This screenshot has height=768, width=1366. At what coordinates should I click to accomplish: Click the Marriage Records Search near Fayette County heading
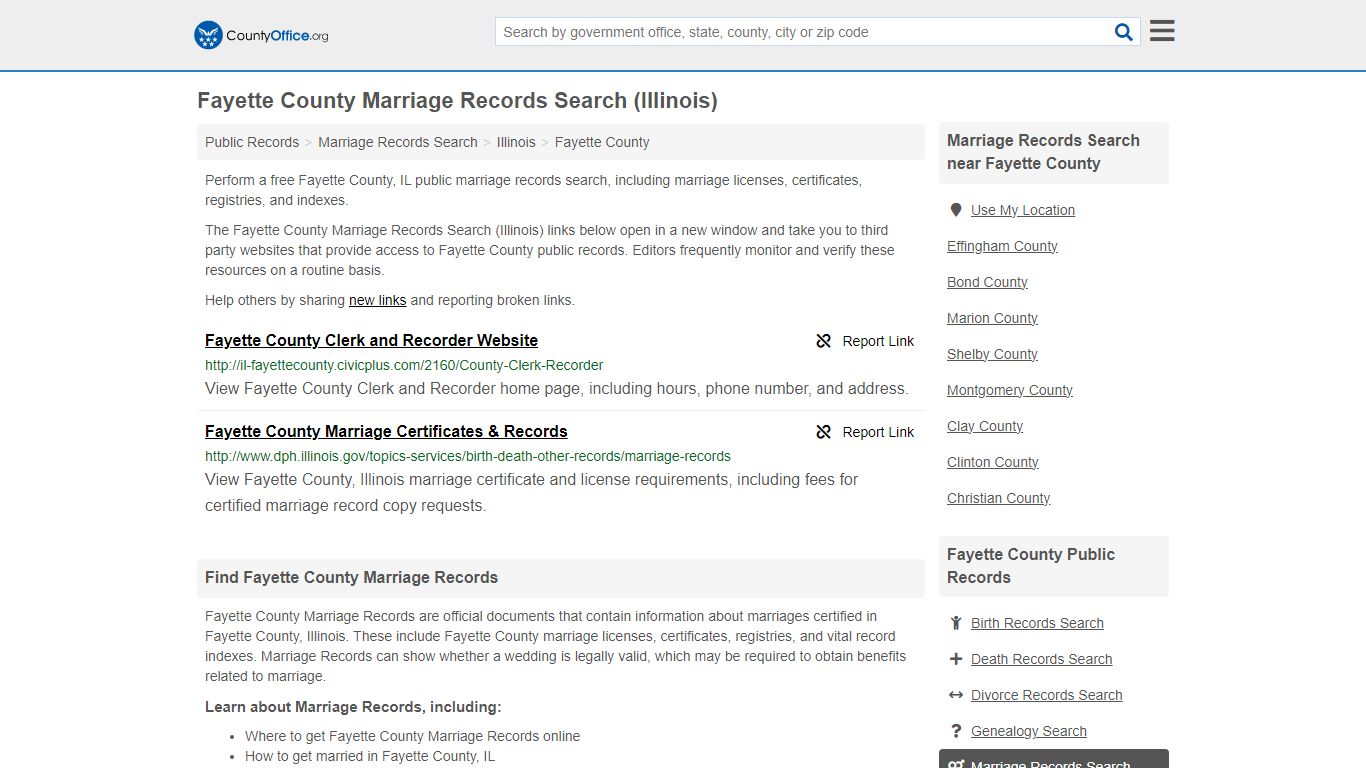click(1043, 152)
